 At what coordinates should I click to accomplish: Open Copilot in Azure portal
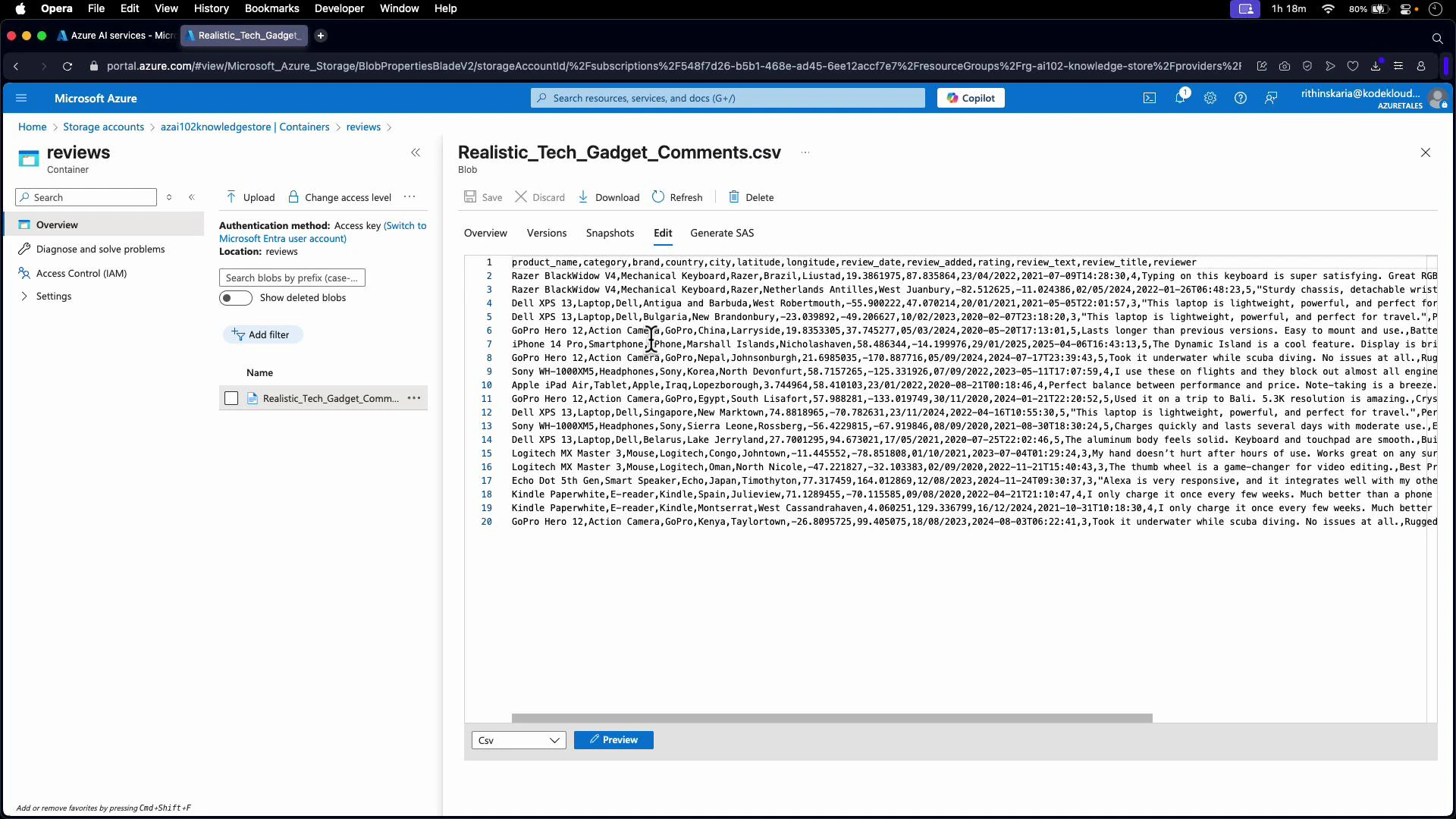(970, 97)
